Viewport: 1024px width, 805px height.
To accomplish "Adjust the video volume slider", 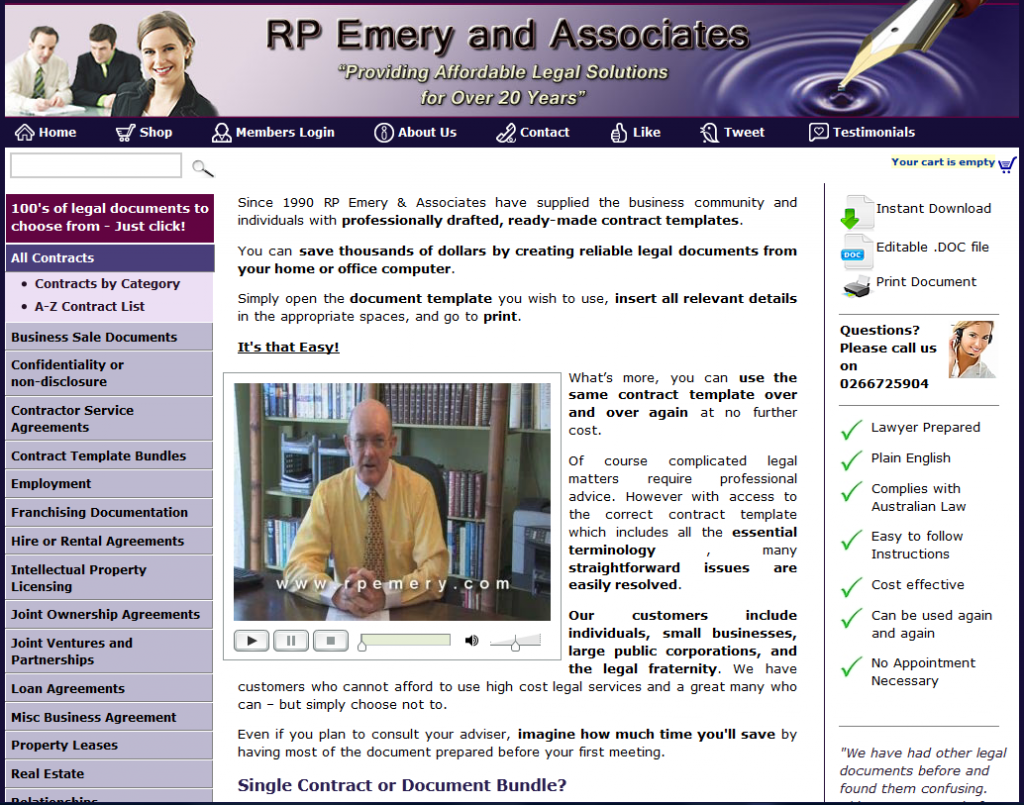I will tap(515, 643).
